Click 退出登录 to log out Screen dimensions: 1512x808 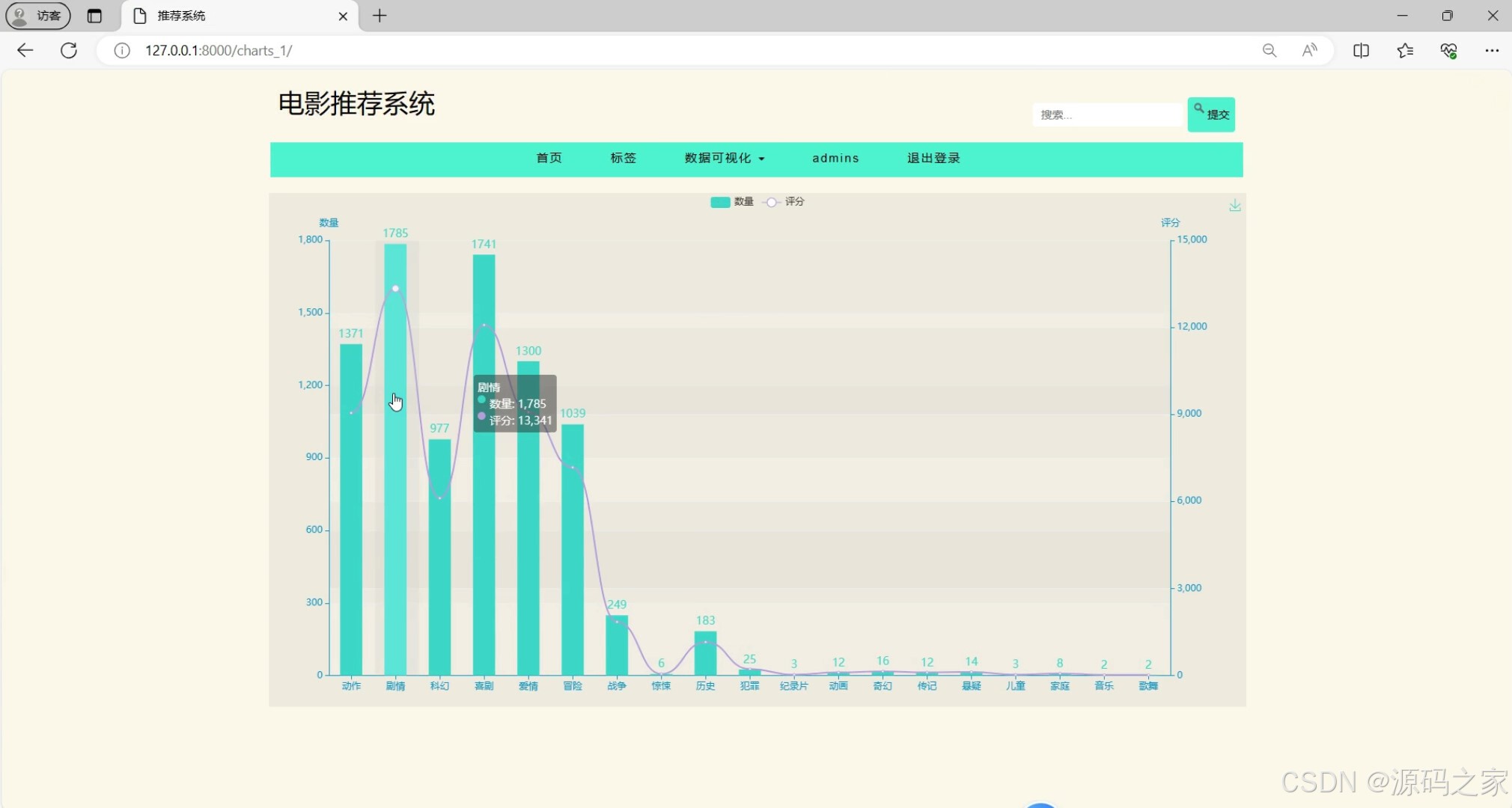pyautogui.click(x=933, y=159)
